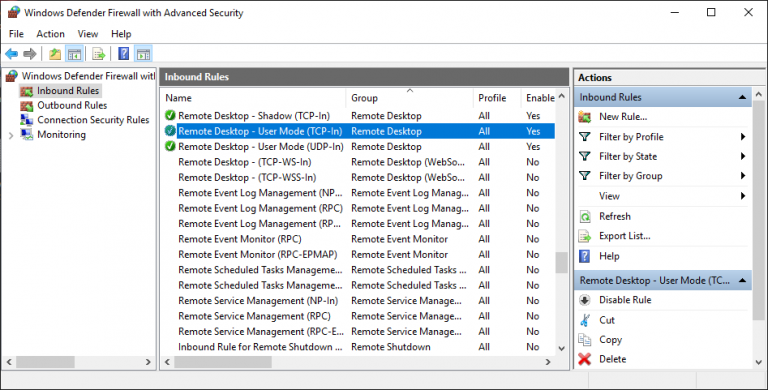Viewport: 768px width, 390px height.
Task: Open the View submenu arrow in Actions
Action: click(743, 196)
